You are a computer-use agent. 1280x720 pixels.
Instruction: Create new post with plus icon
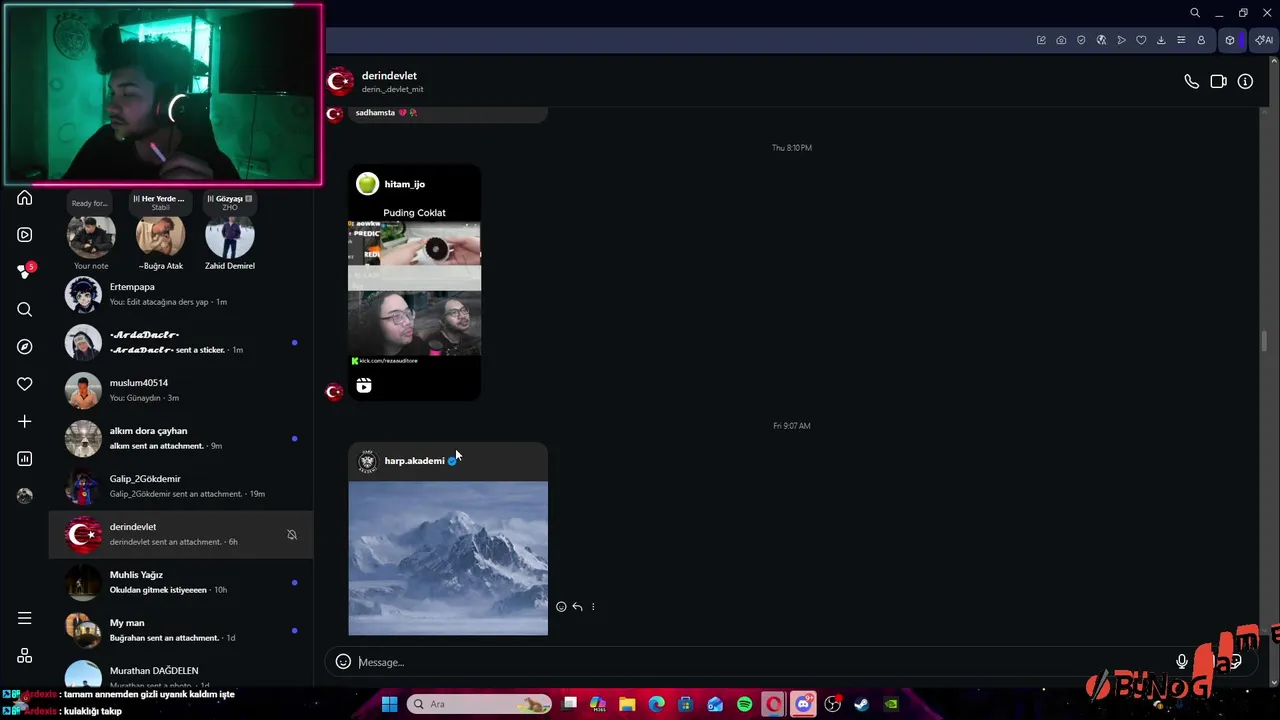point(25,422)
